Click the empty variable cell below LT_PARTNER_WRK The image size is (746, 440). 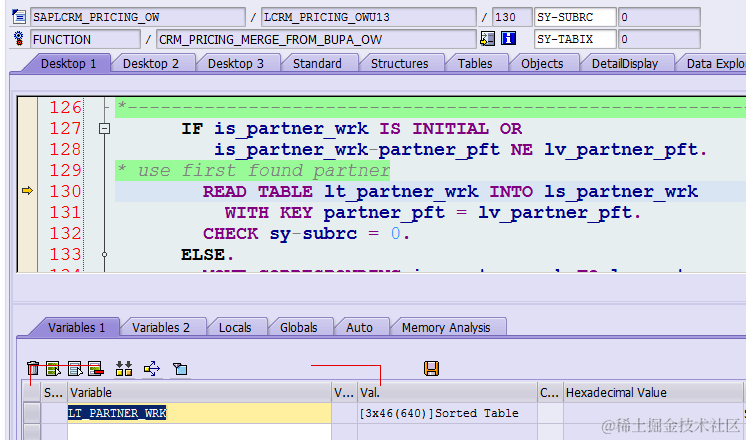click(199, 432)
